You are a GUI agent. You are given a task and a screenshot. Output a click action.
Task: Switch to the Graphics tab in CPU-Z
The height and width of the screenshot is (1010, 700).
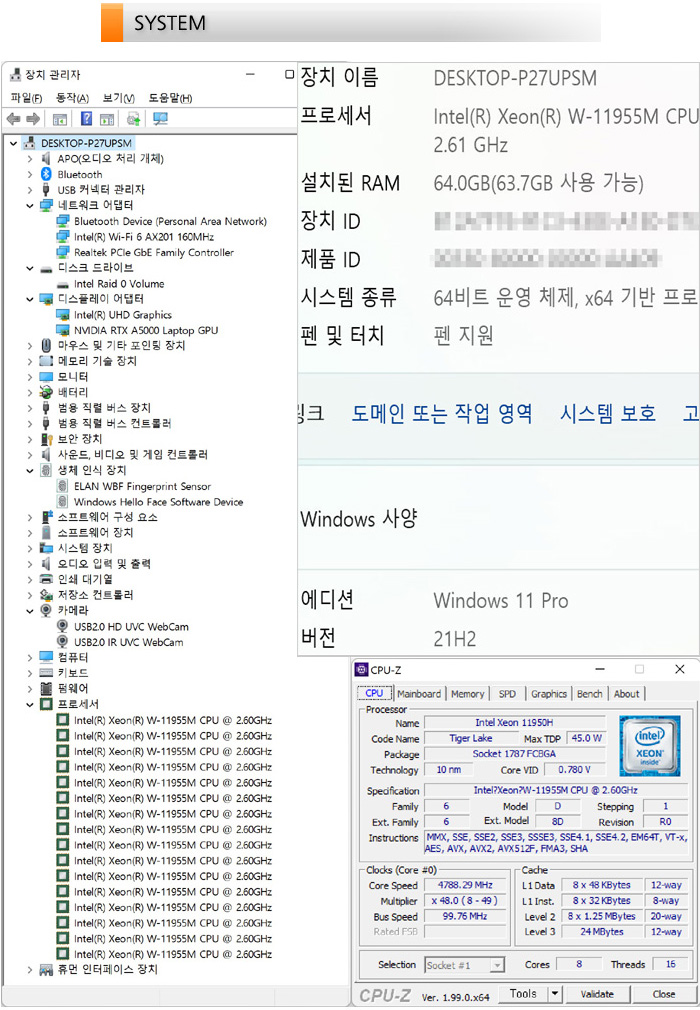pos(549,694)
